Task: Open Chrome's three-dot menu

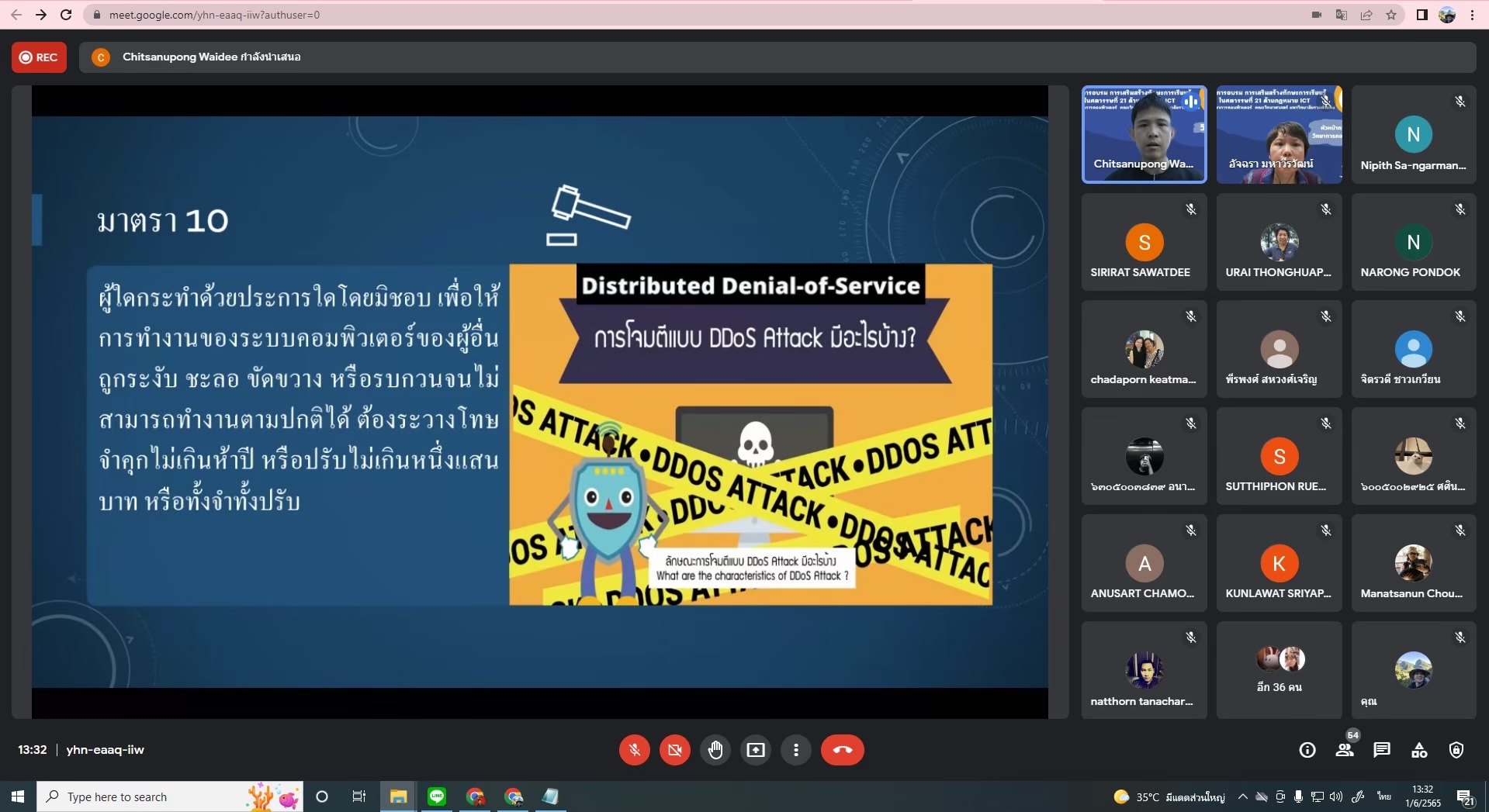Action: pyautogui.click(x=1472, y=15)
